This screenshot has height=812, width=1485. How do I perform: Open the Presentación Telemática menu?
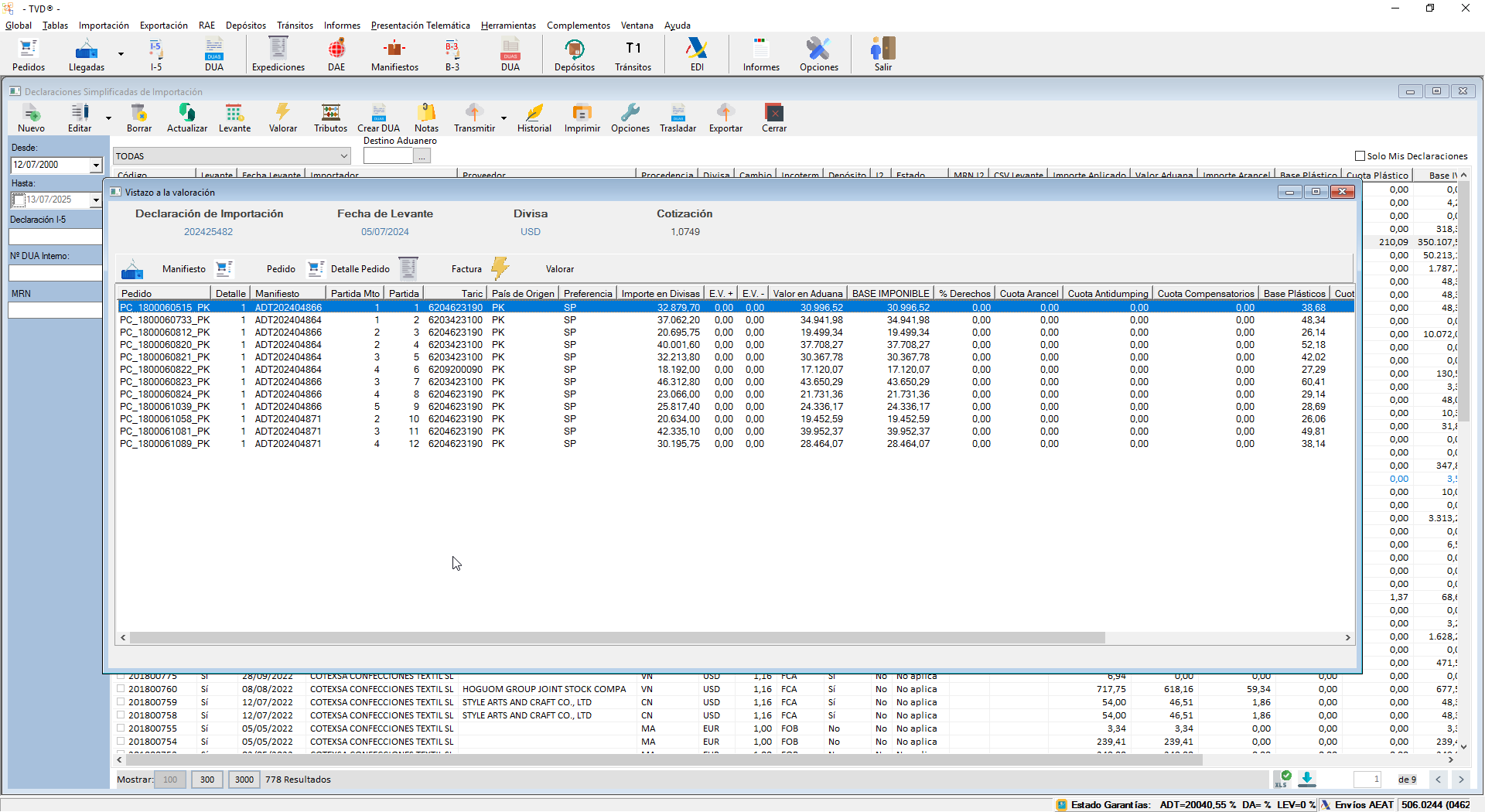(420, 26)
